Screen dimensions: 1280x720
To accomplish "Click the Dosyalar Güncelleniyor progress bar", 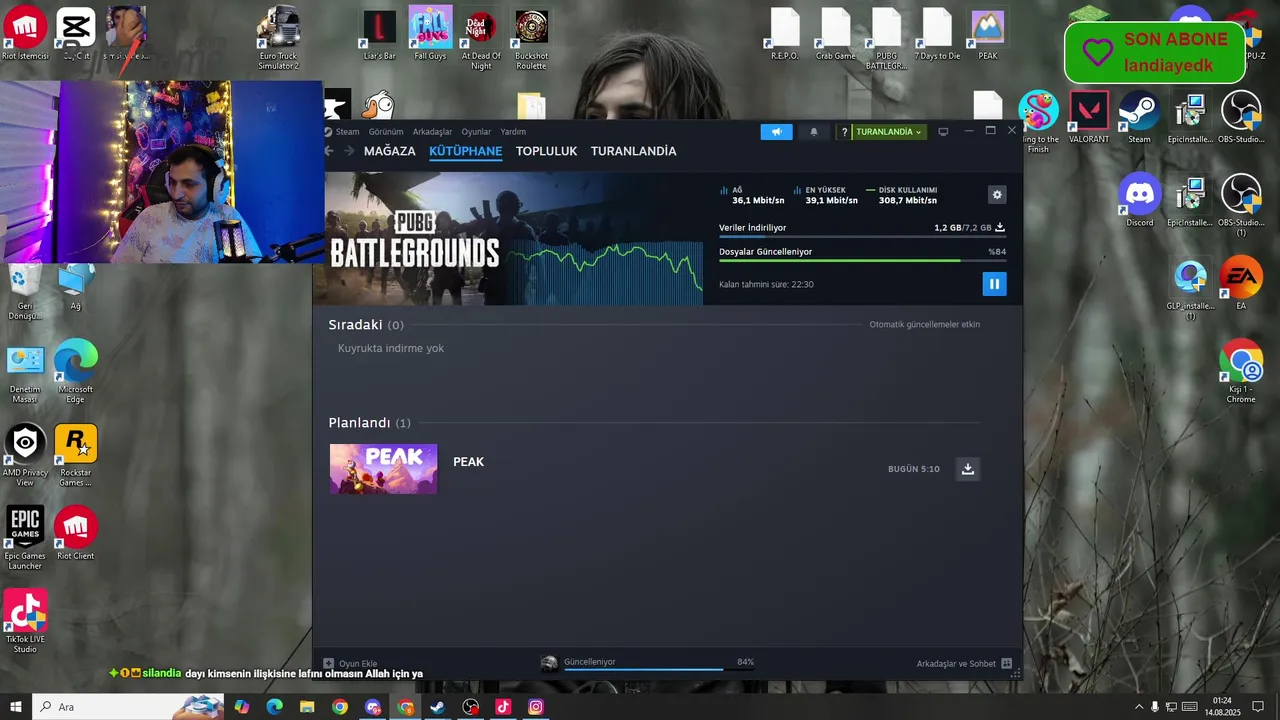I will (862, 261).
